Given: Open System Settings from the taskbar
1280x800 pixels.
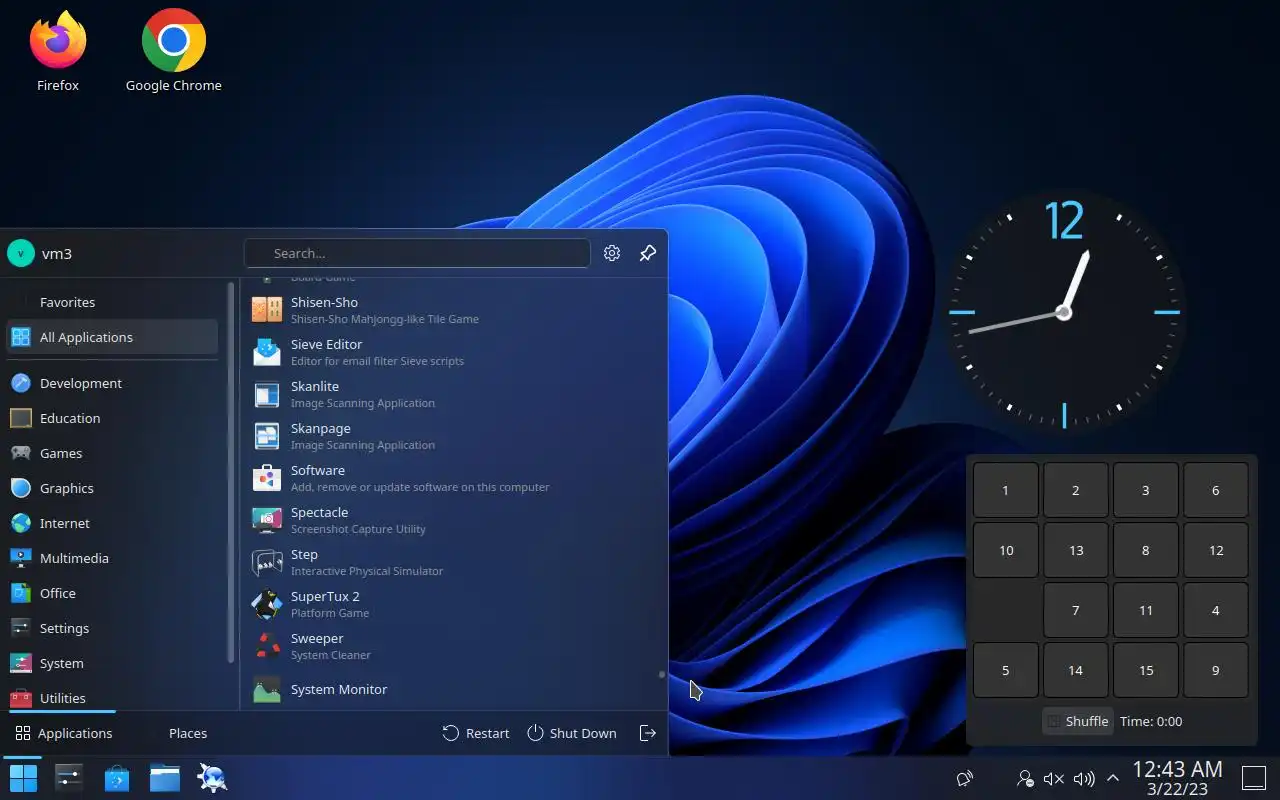Looking at the screenshot, I should click(x=69, y=777).
